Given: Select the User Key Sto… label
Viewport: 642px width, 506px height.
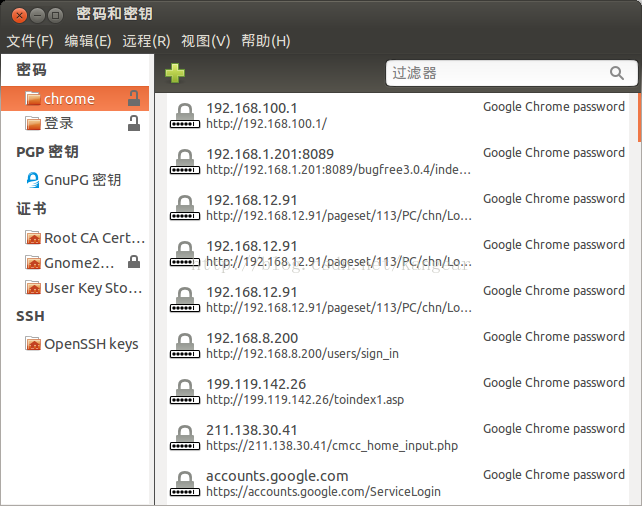Looking at the screenshot, I should tap(93, 288).
